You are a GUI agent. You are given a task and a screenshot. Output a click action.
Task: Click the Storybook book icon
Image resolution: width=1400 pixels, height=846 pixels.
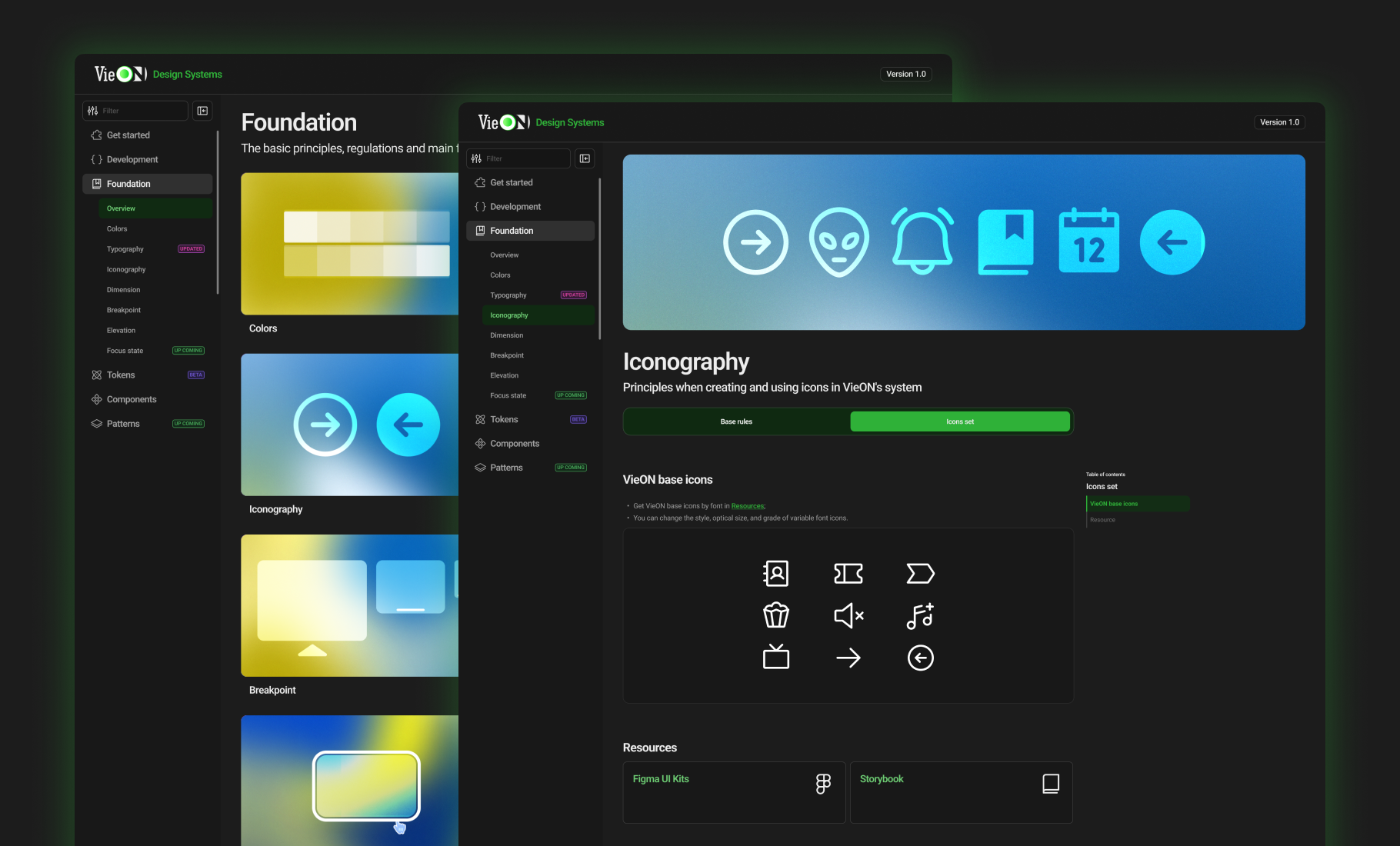point(1051,784)
